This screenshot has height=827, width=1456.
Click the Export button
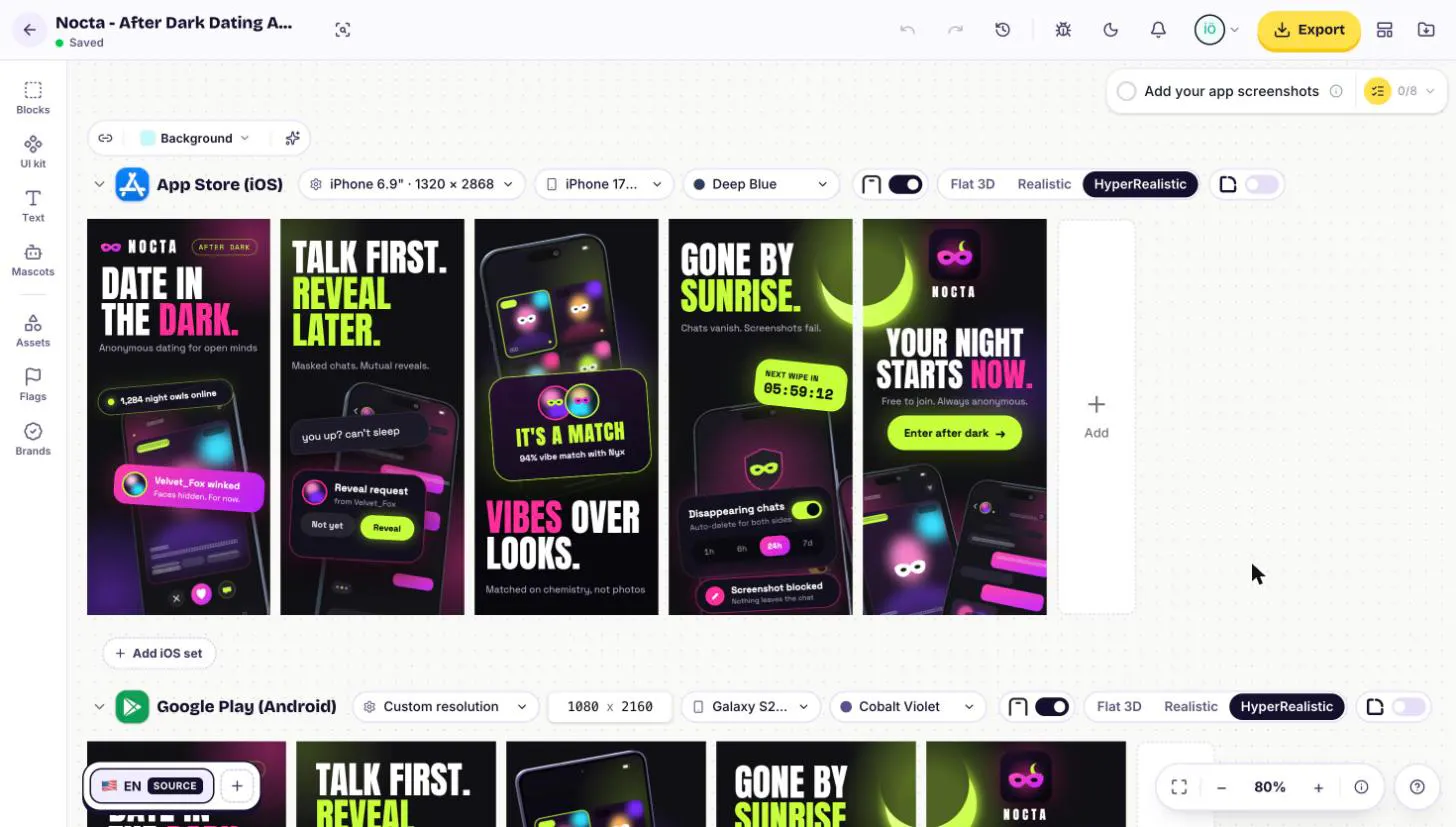pyautogui.click(x=1309, y=30)
